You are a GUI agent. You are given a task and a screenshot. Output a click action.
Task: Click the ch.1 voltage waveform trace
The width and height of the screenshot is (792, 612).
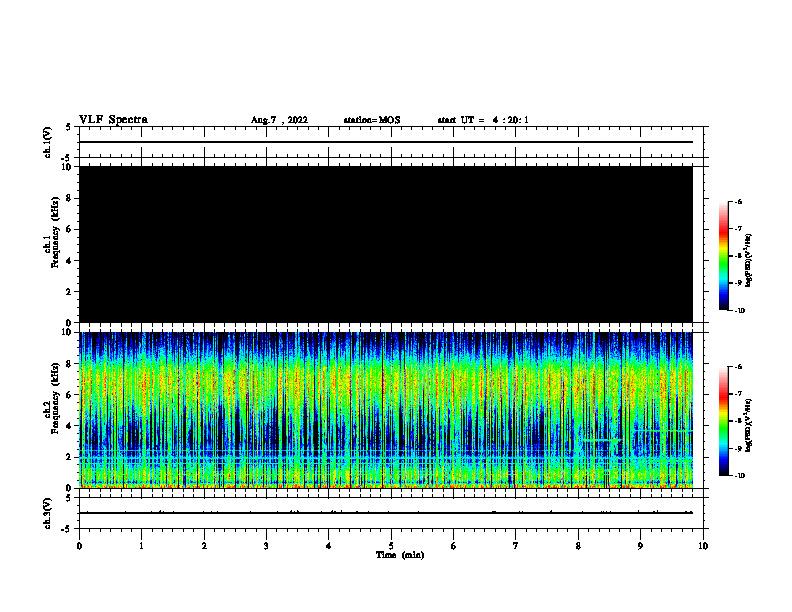coord(386,142)
